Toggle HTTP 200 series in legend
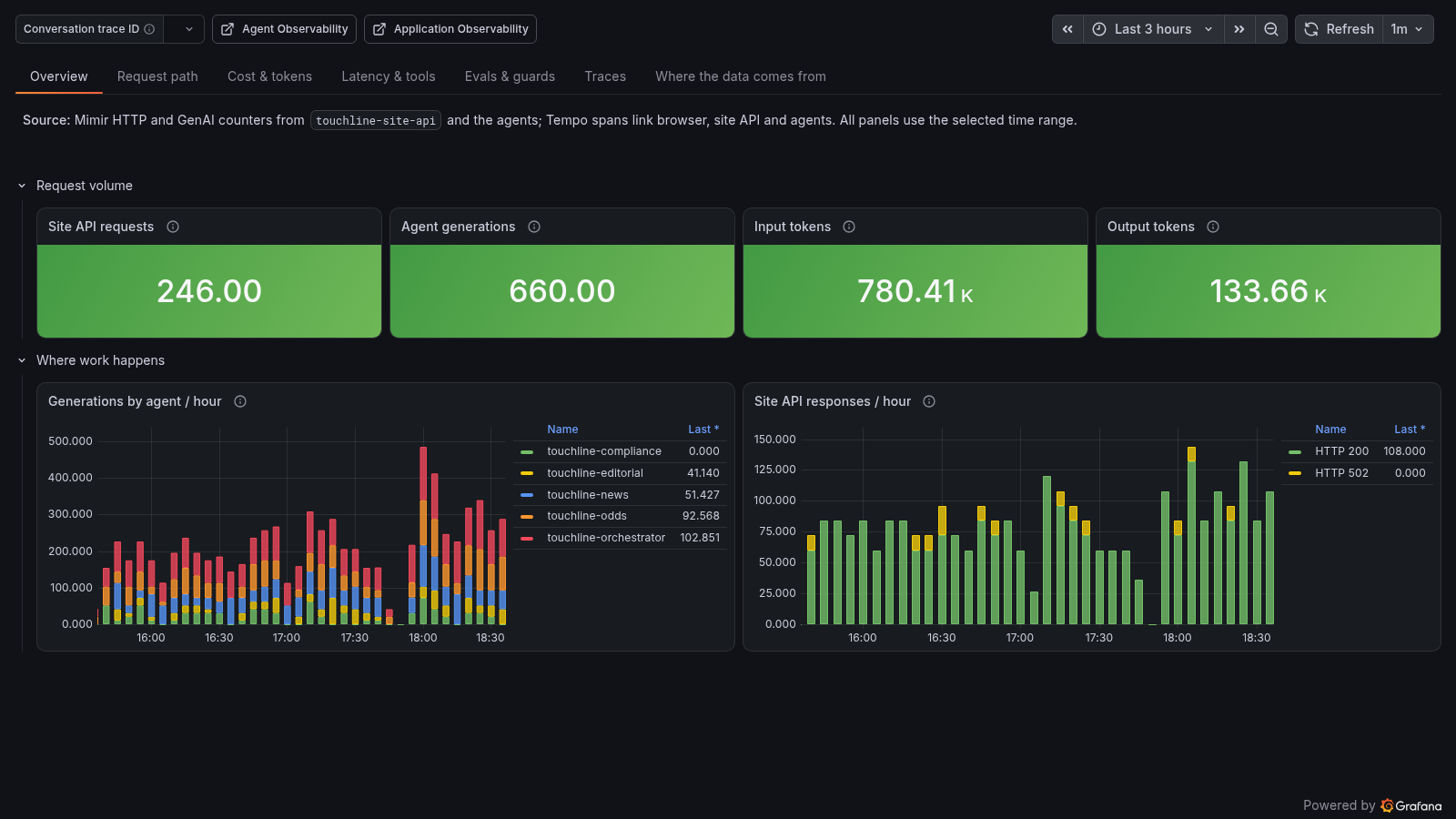 pyautogui.click(x=1341, y=451)
